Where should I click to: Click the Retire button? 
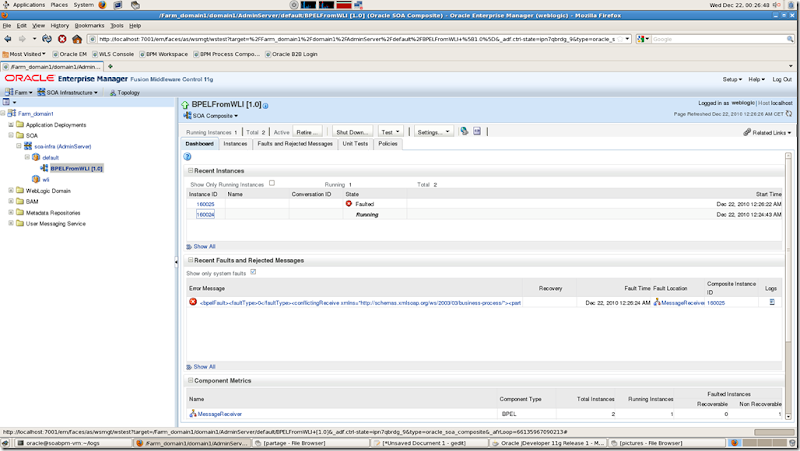[x=307, y=132]
